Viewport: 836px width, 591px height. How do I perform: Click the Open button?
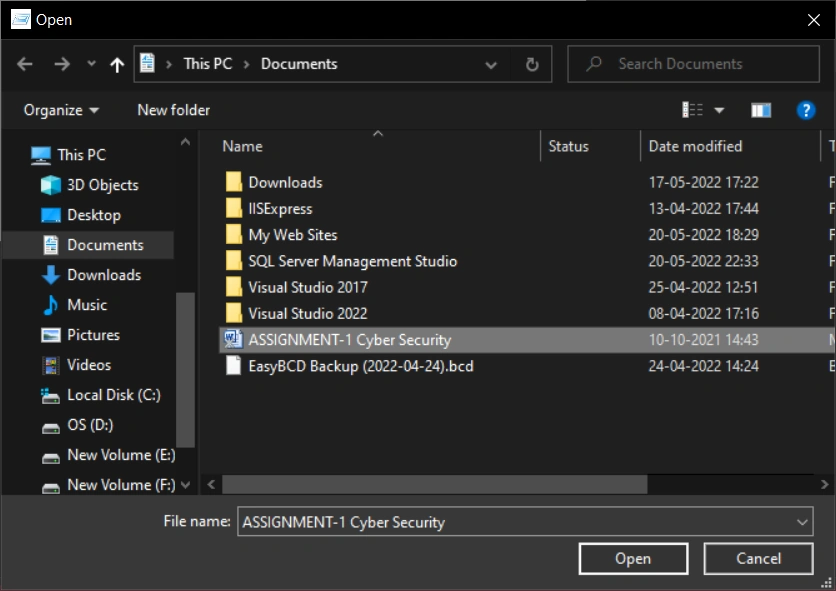pos(633,558)
